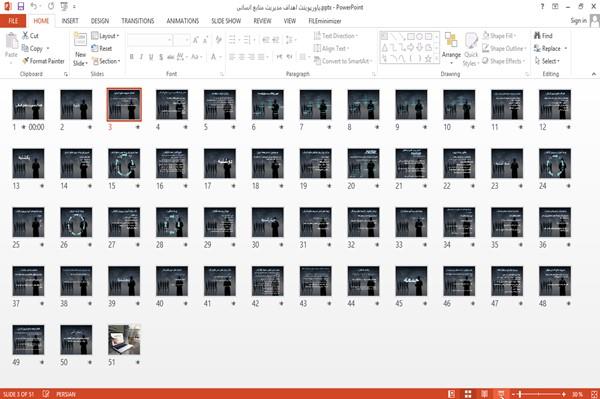This screenshot has height=399, width=600.
Task: Open the FILEminimizer tab
Action: pyautogui.click(x=324, y=21)
